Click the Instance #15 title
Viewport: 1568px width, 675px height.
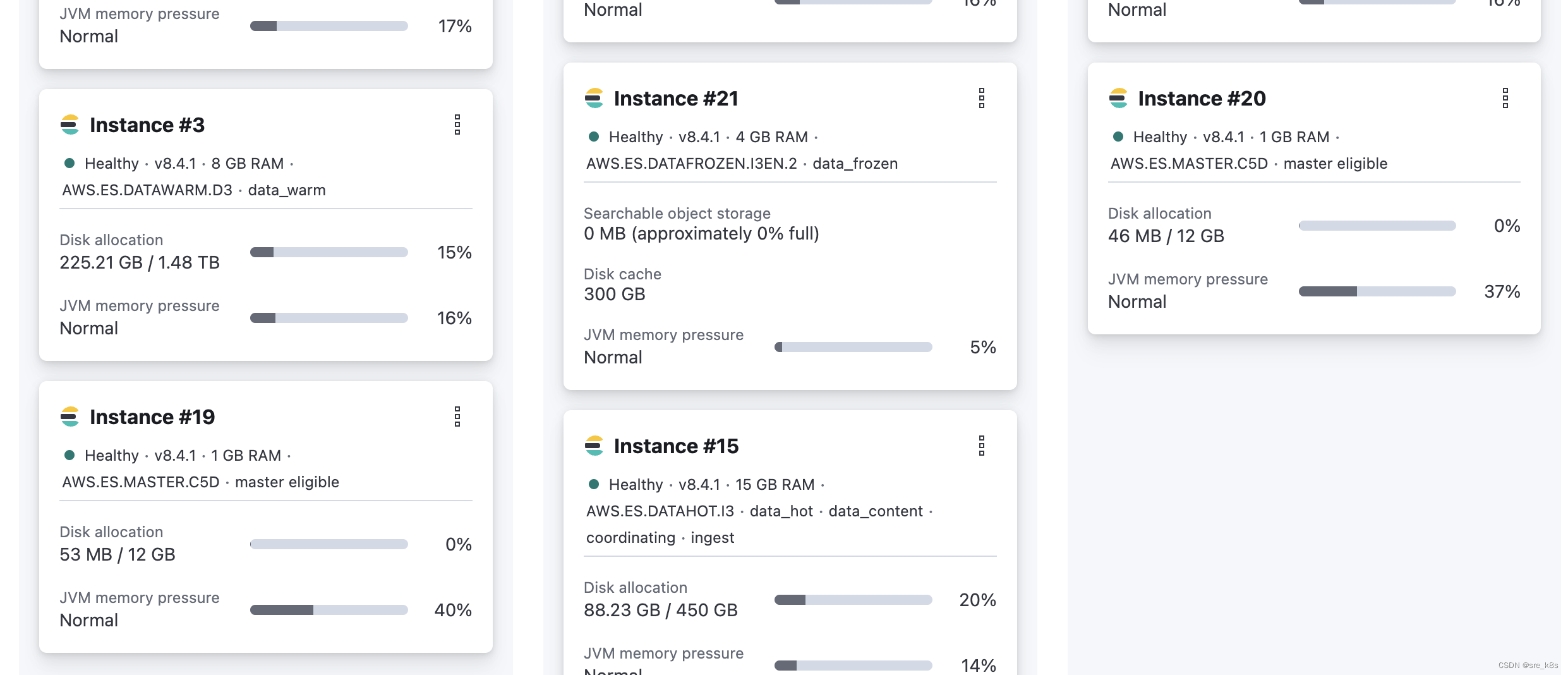(676, 446)
